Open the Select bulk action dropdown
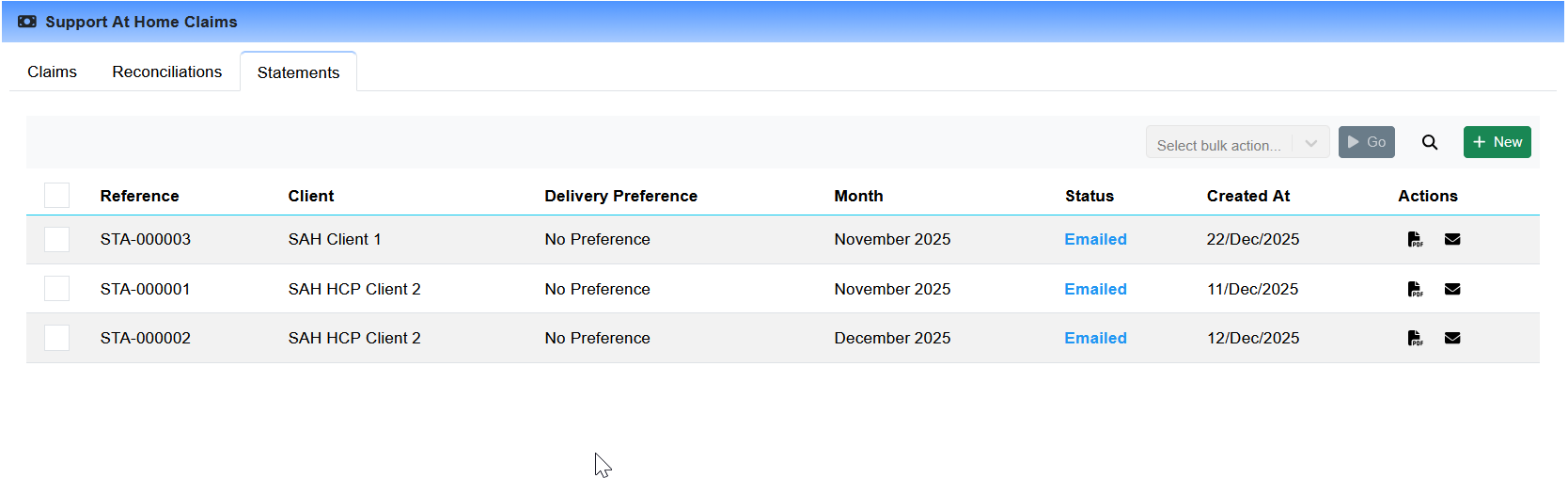Viewport: 1568px width, 494px height. click(1237, 143)
